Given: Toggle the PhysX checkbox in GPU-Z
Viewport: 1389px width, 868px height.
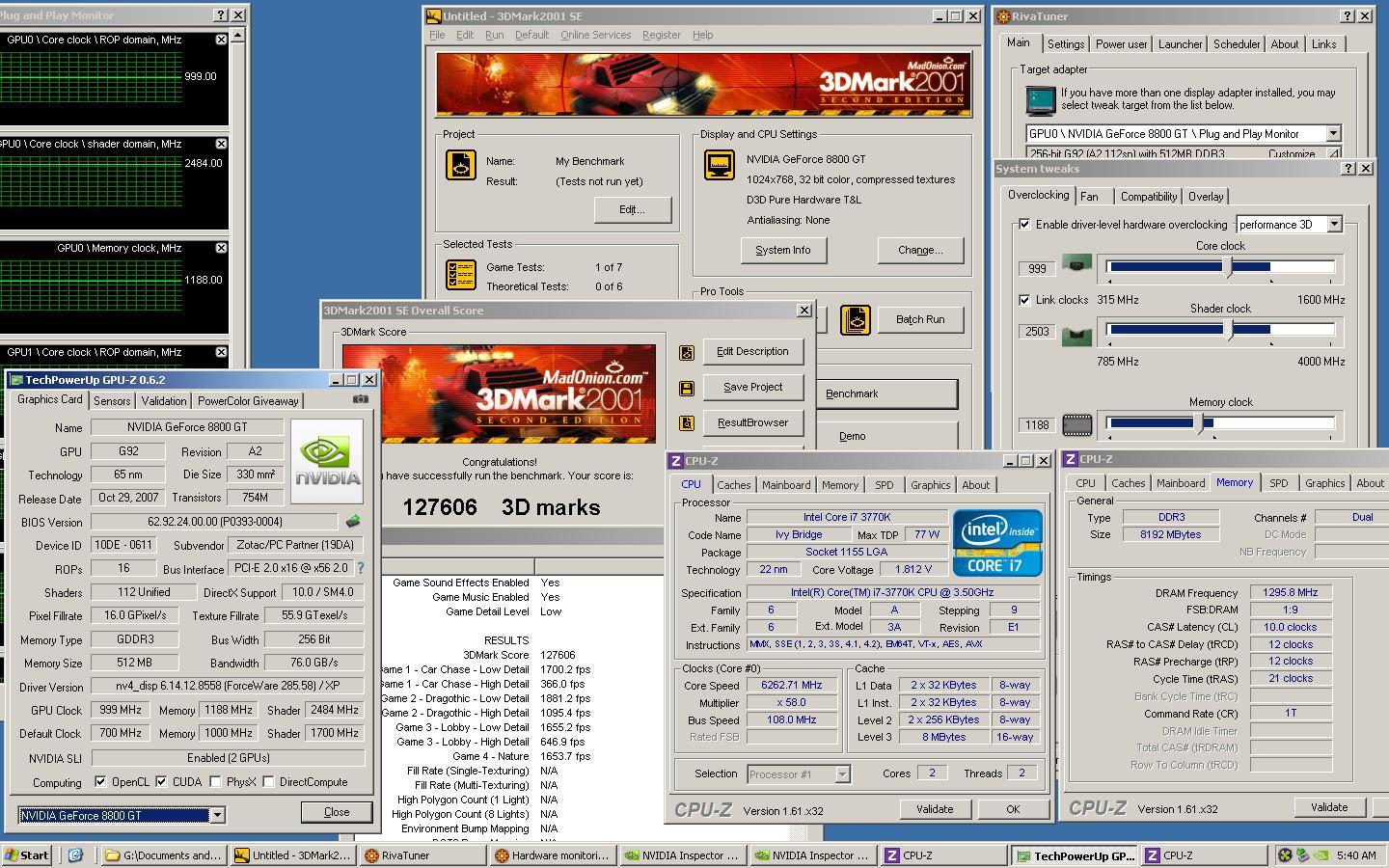Looking at the screenshot, I should (215, 782).
